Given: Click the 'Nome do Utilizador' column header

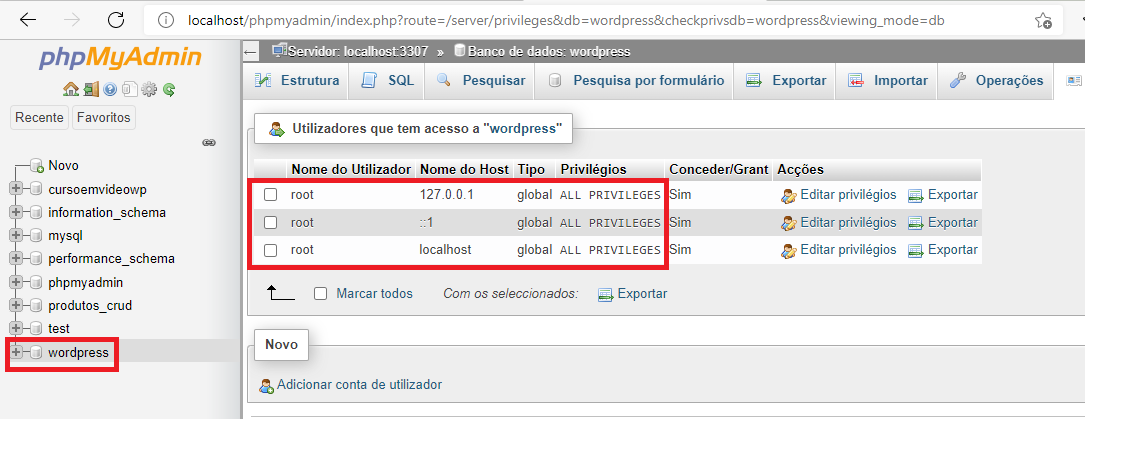Looking at the screenshot, I should click(x=351, y=169).
